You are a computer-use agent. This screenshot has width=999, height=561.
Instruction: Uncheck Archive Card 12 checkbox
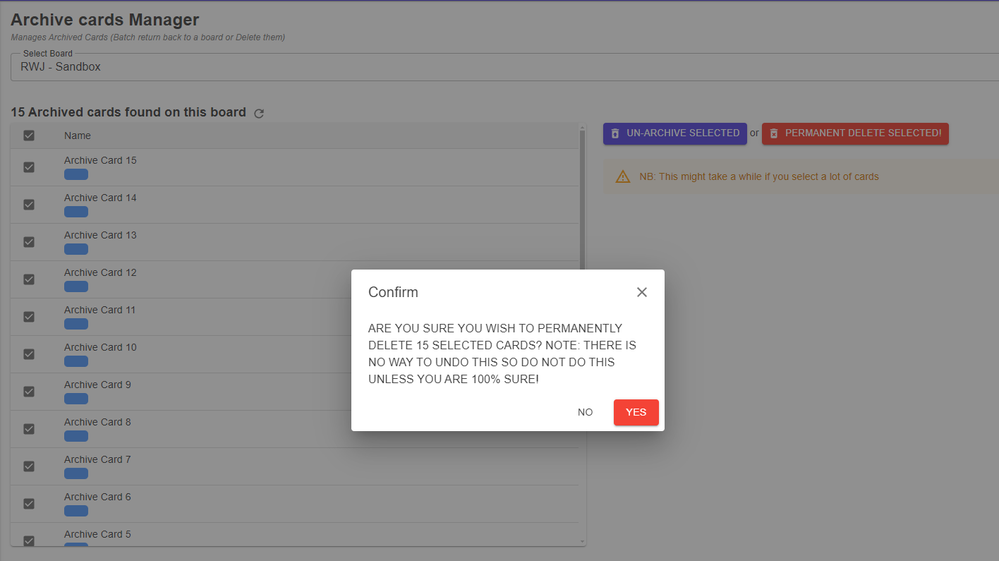pos(29,280)
